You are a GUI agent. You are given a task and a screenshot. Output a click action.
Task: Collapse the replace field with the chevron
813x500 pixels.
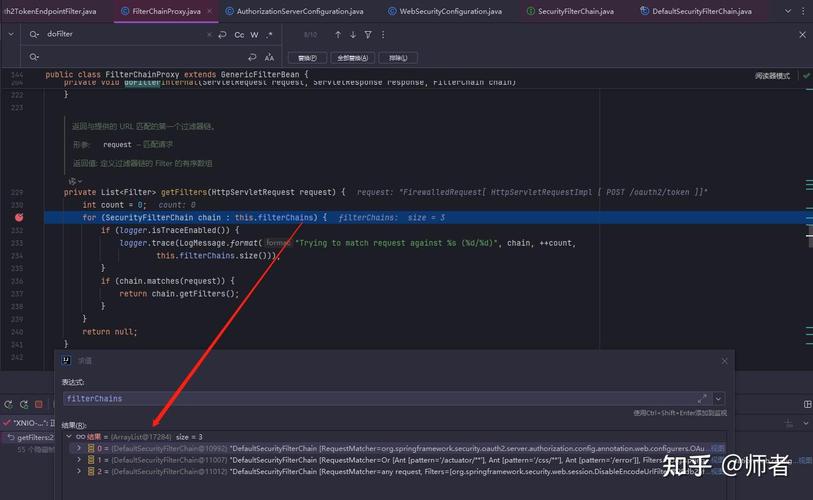point(11,34)
